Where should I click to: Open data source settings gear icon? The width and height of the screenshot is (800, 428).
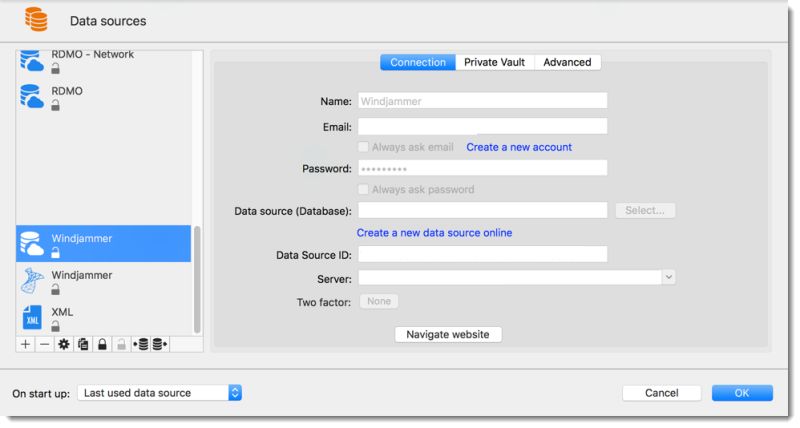pyautogui.click(x=64, y=344)
